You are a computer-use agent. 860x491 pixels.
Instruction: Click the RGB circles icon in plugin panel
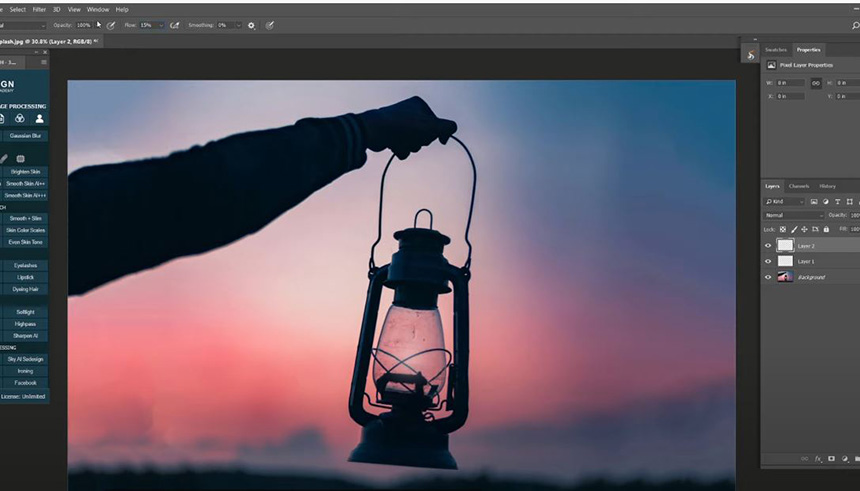coord(20,118)
